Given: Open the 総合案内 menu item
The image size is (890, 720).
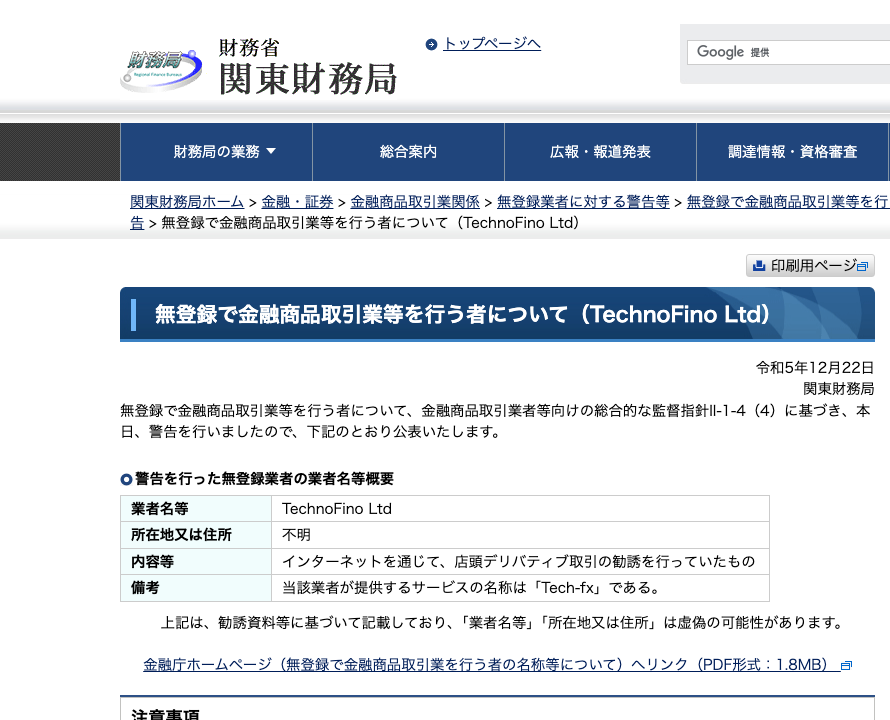Looking at the screenshot, I should 408,152.
